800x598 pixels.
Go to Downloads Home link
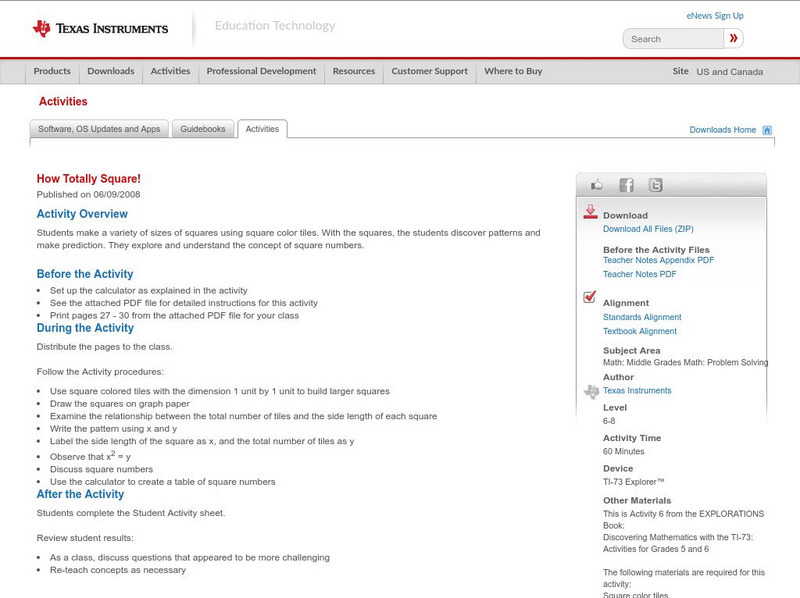(722, 130)
